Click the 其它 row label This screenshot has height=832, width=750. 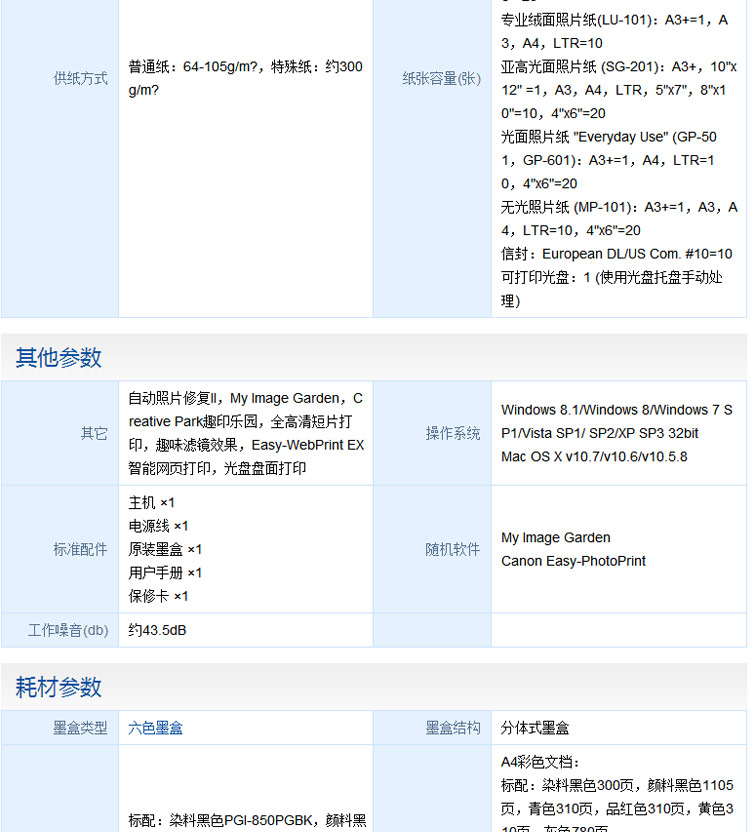click(x=94, y=434)
